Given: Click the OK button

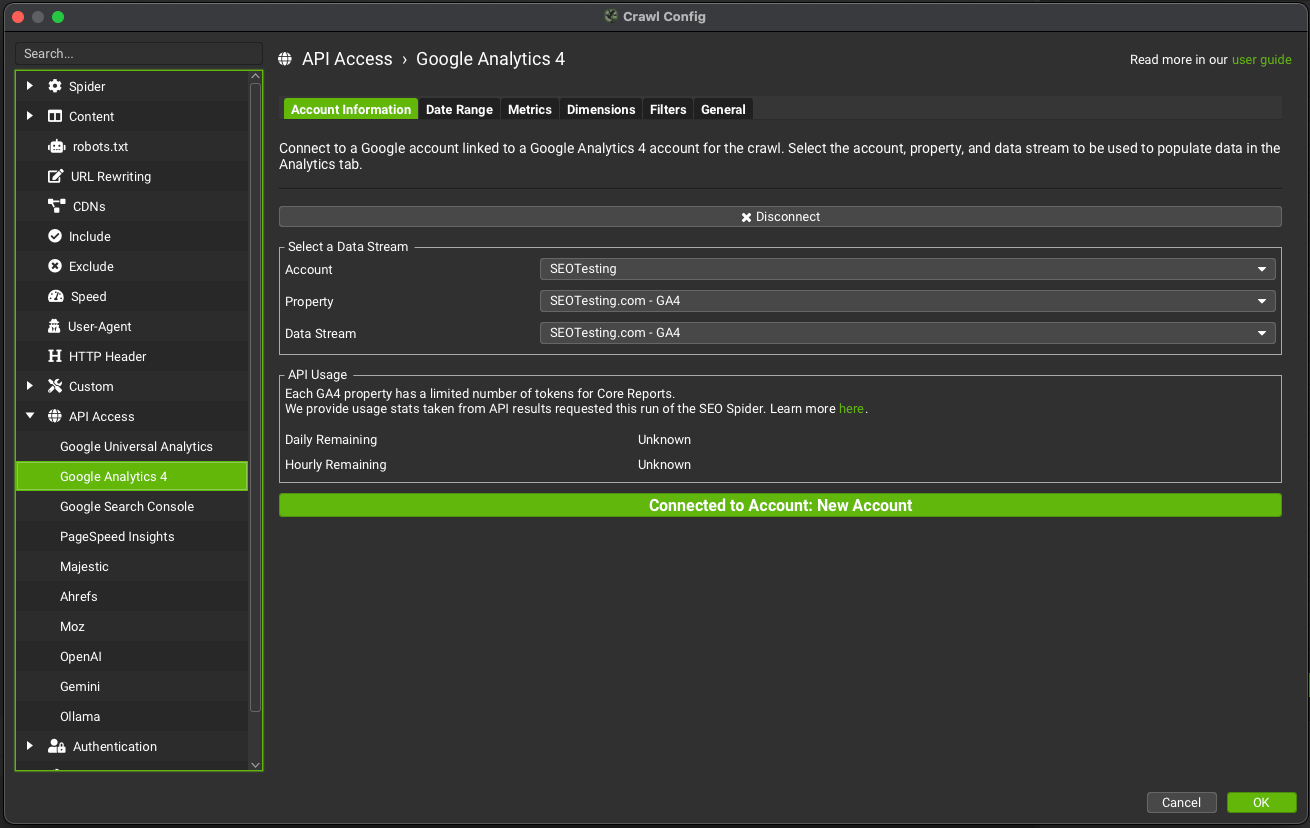Looking at the screenshot, I should point(1261,802).
